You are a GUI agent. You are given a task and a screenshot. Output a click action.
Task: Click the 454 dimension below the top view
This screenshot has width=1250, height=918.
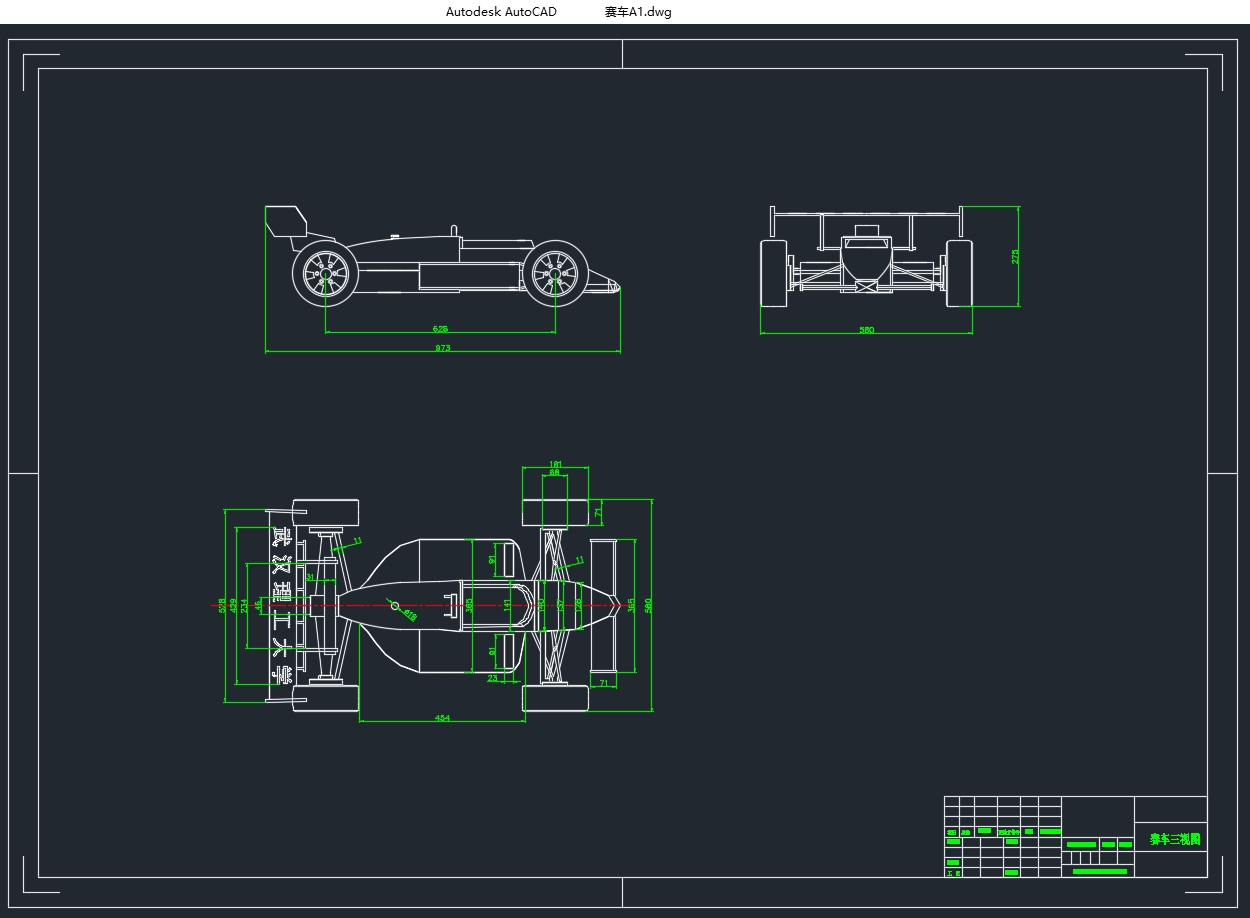point(441,717)
